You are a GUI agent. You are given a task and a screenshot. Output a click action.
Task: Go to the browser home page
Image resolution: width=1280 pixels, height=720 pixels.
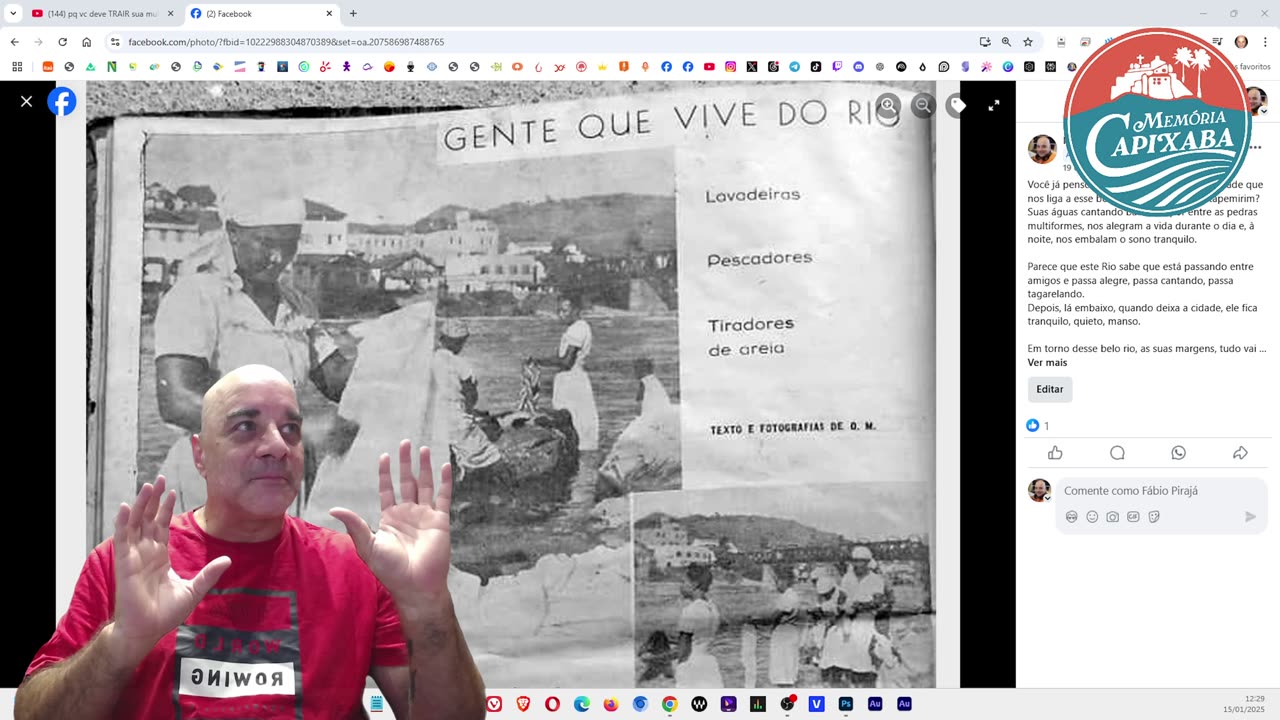pos(87,42)
